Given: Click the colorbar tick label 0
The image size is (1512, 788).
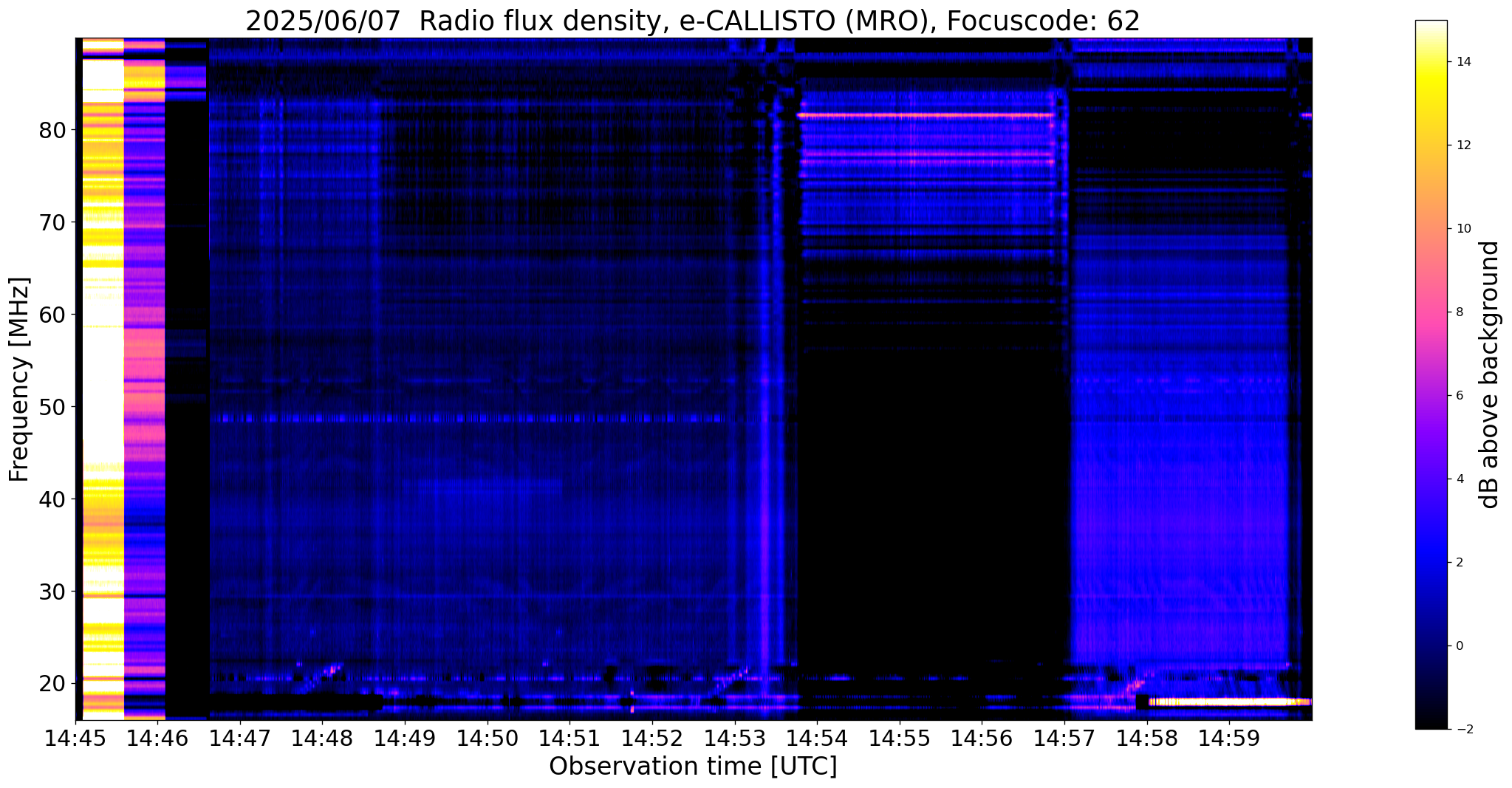Looking at the screenshot, I should (1460, 646).
